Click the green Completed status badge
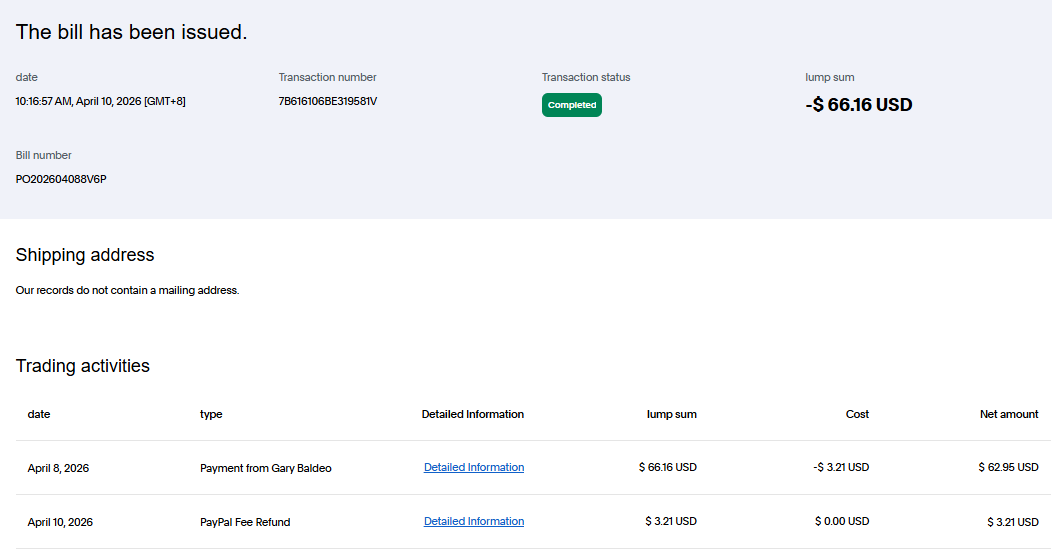The image size is (1052, 550). coord(571,105)
